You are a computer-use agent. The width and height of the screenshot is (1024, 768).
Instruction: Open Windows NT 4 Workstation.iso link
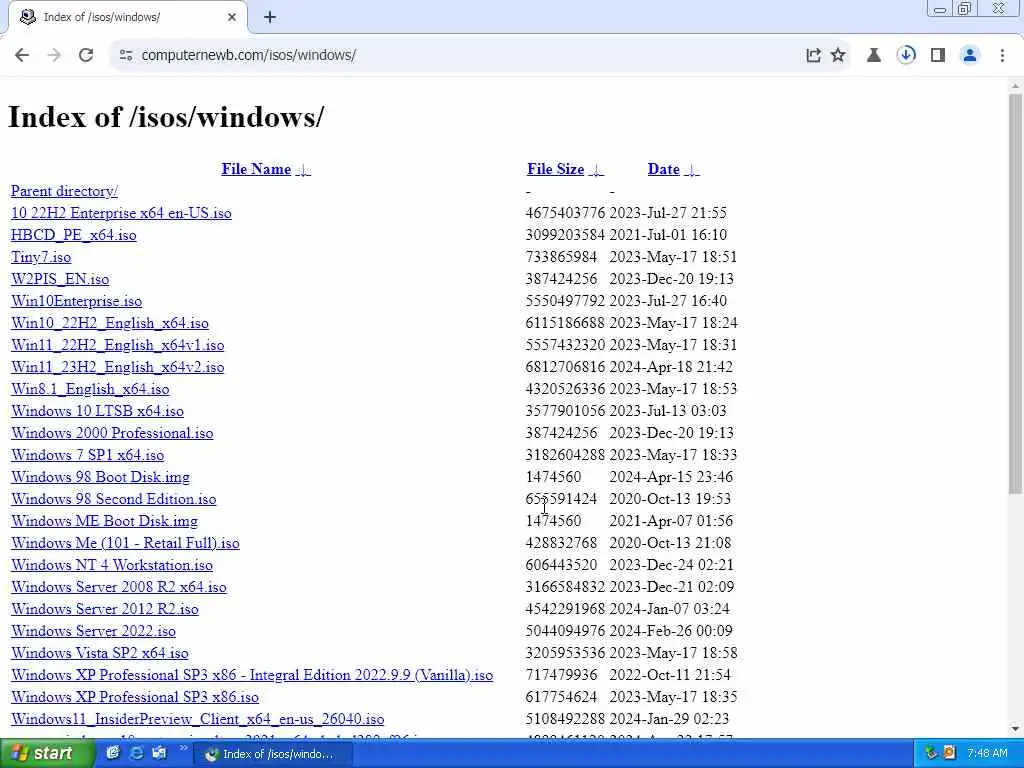point(112,565)
